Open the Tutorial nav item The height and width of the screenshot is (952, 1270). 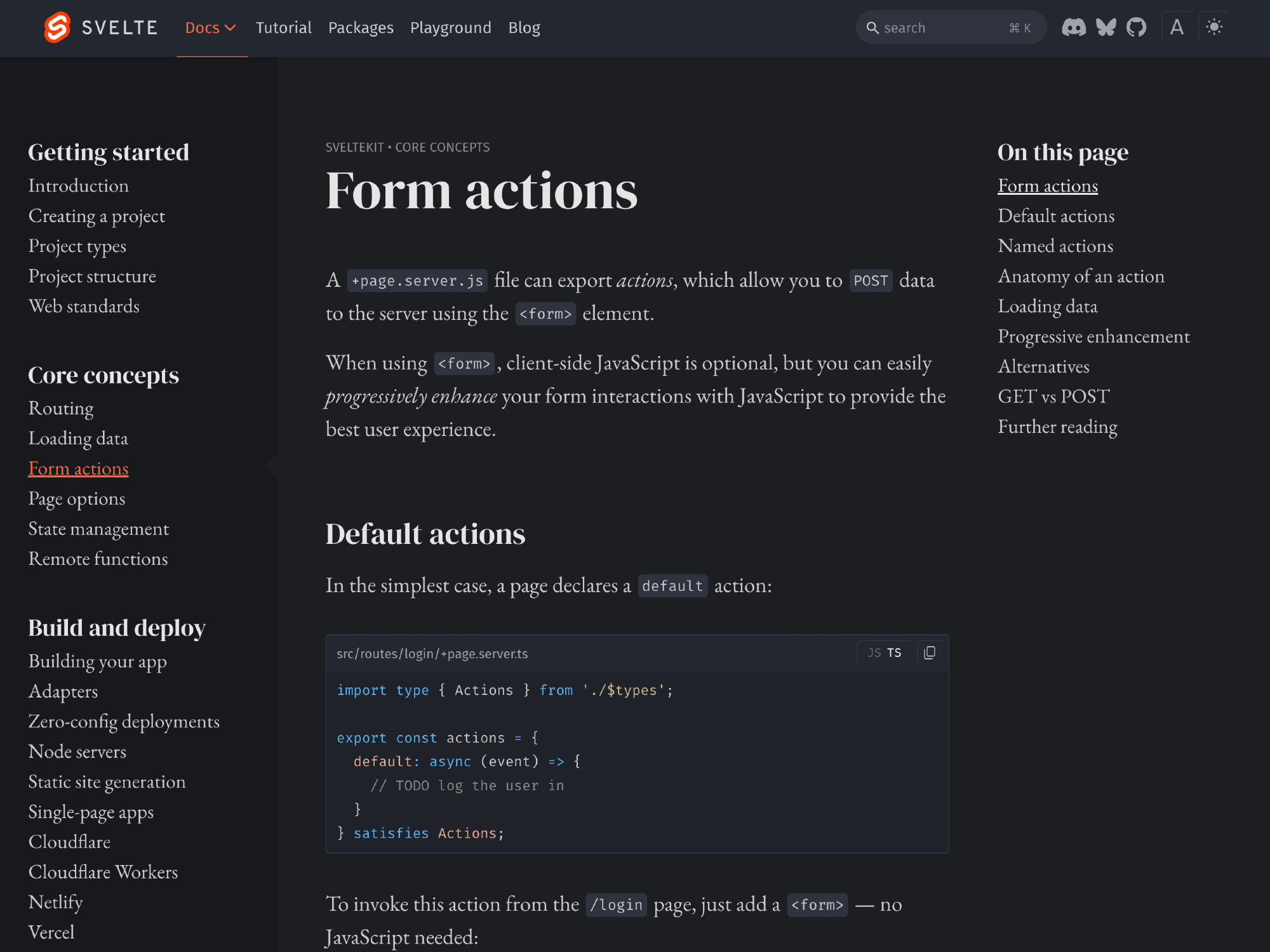pyautogui.click(x=283, y=28)
